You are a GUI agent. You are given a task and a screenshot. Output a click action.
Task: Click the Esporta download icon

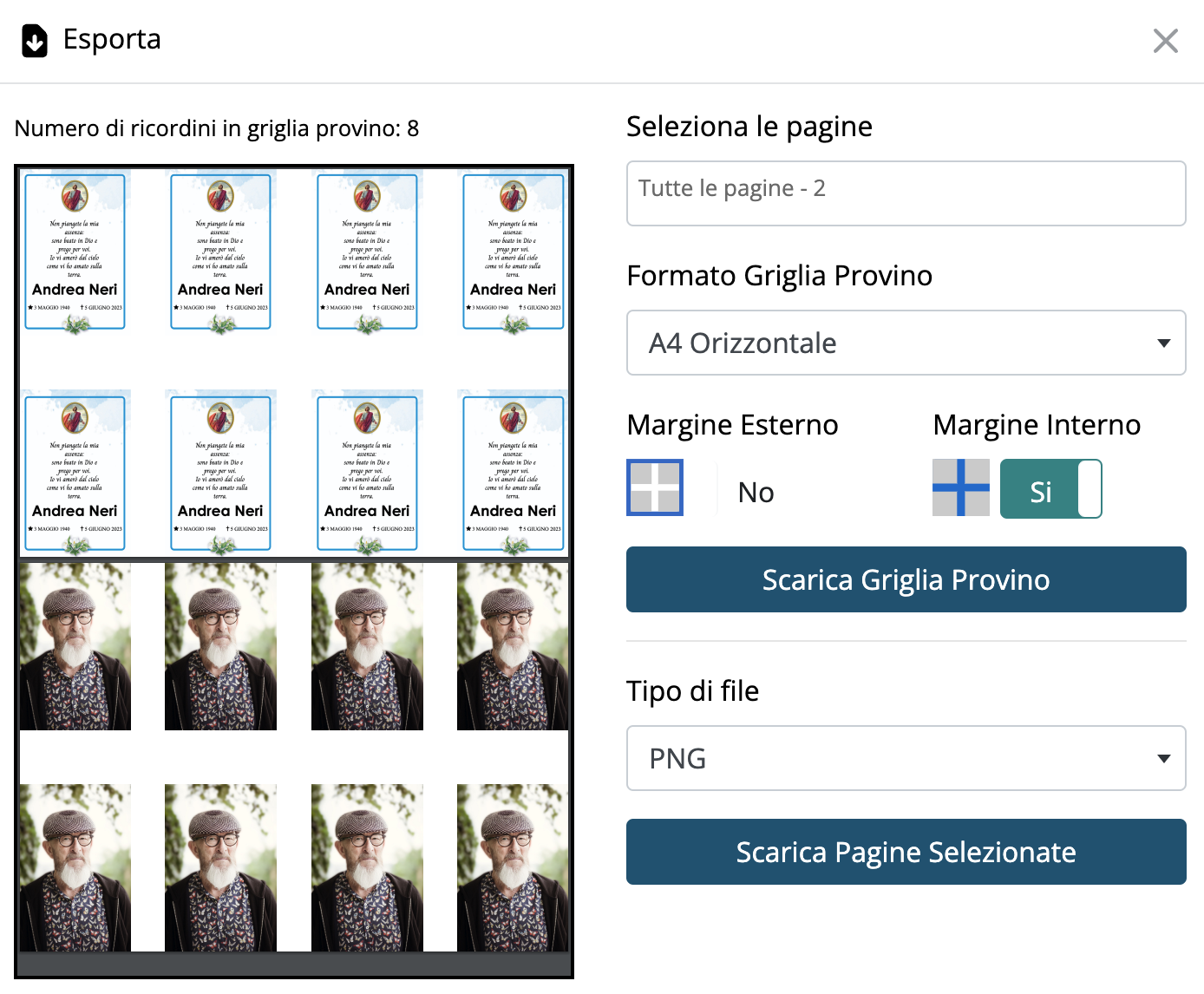(x=35, y=41)
